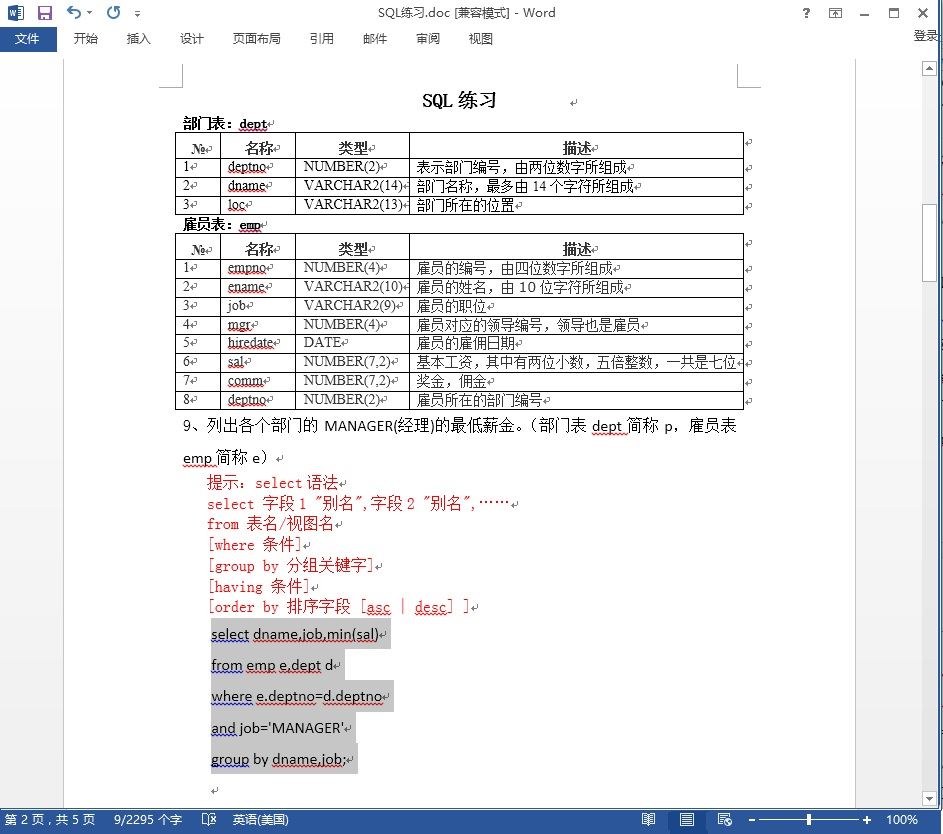Click the vertical scrollbar thumb

[x=929, y=242]
